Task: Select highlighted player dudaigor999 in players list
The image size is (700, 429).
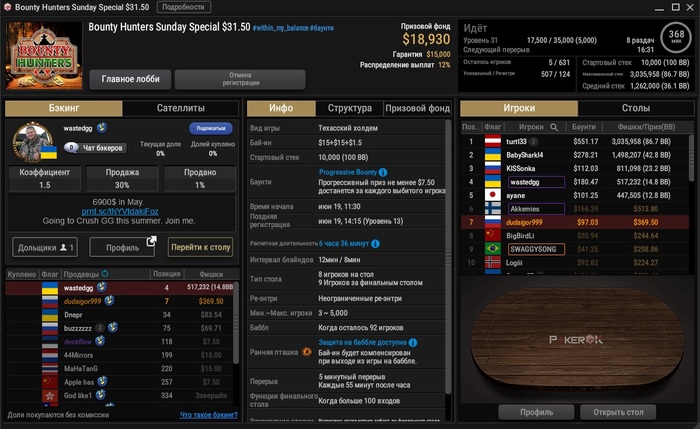Action: (x=575, y=222)
